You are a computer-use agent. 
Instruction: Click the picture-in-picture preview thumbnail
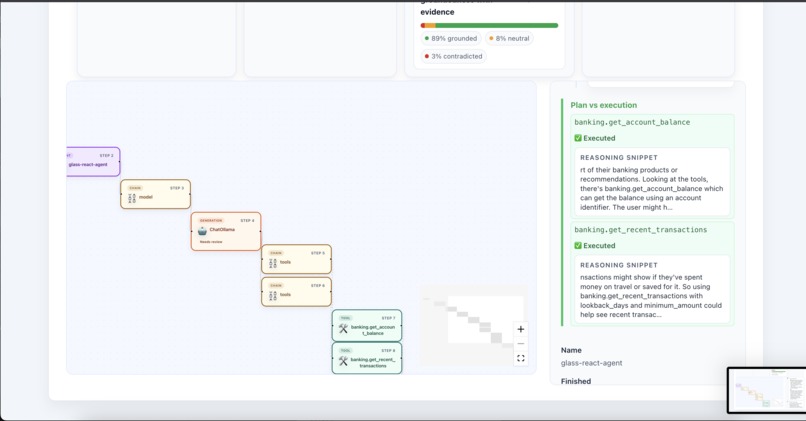coord(767,391)
